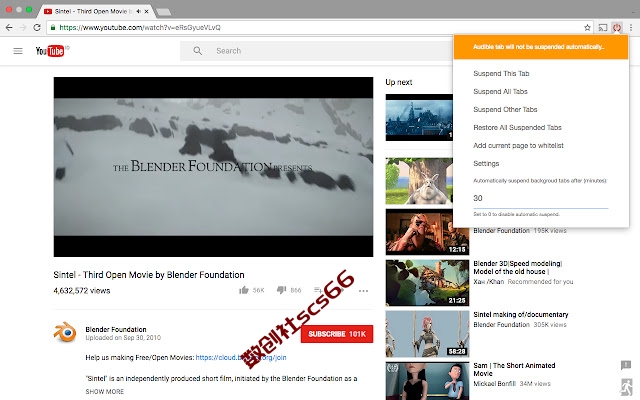Open Blender Foundation channel name link

116,329
